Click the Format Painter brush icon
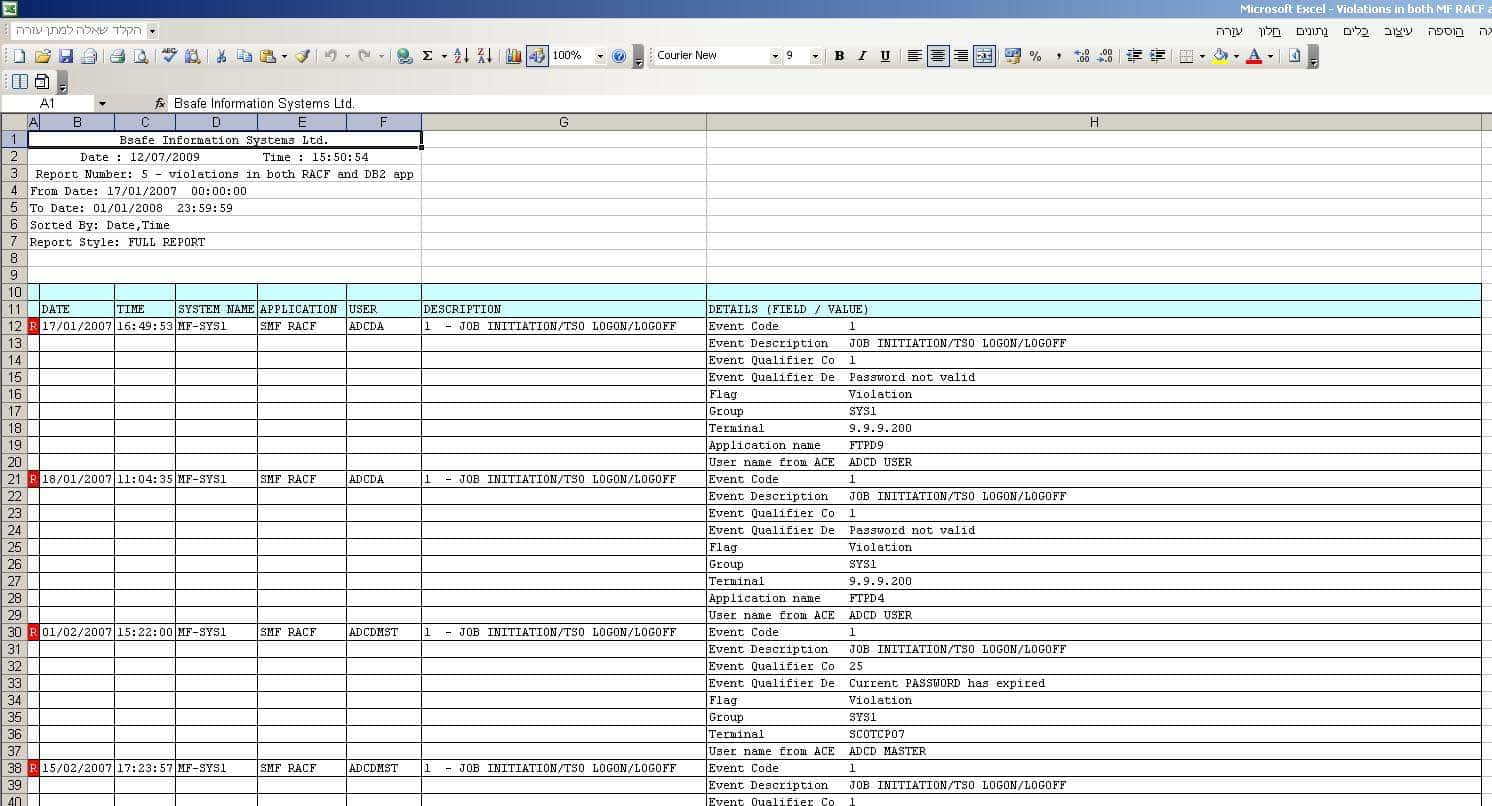This screenshot has height=806, width=1492. pyautogui.click(x=303, y=56)
